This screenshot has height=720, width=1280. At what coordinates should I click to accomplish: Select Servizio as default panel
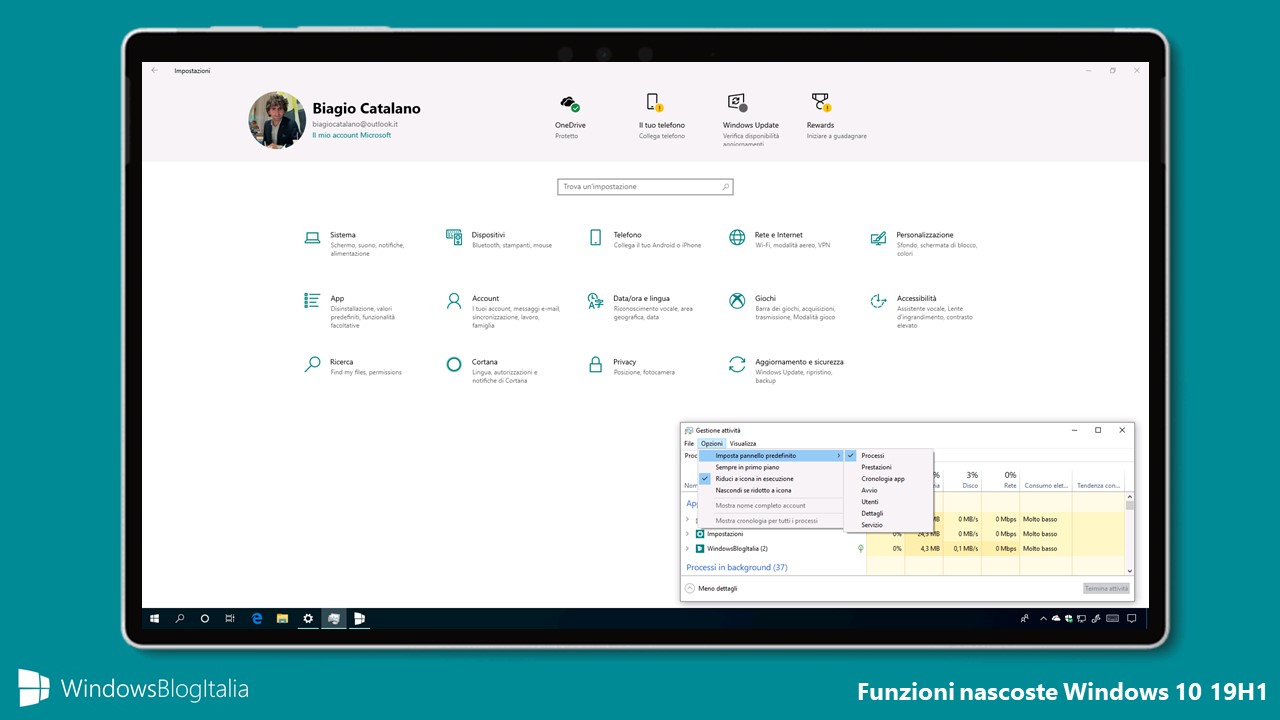point(889,525)
